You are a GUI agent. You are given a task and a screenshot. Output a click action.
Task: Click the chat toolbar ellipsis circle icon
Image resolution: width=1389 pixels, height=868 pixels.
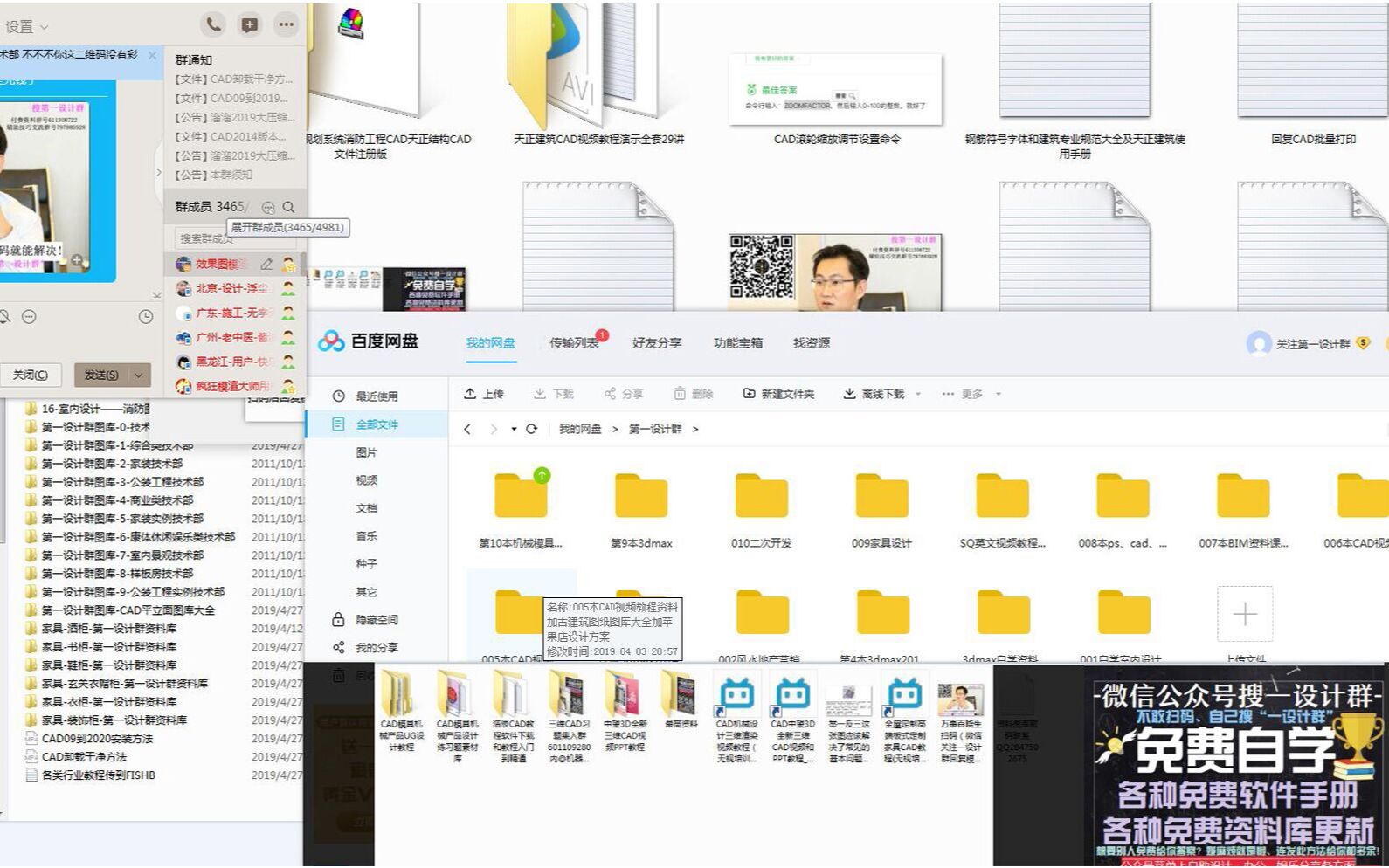[x=29, y=316]
